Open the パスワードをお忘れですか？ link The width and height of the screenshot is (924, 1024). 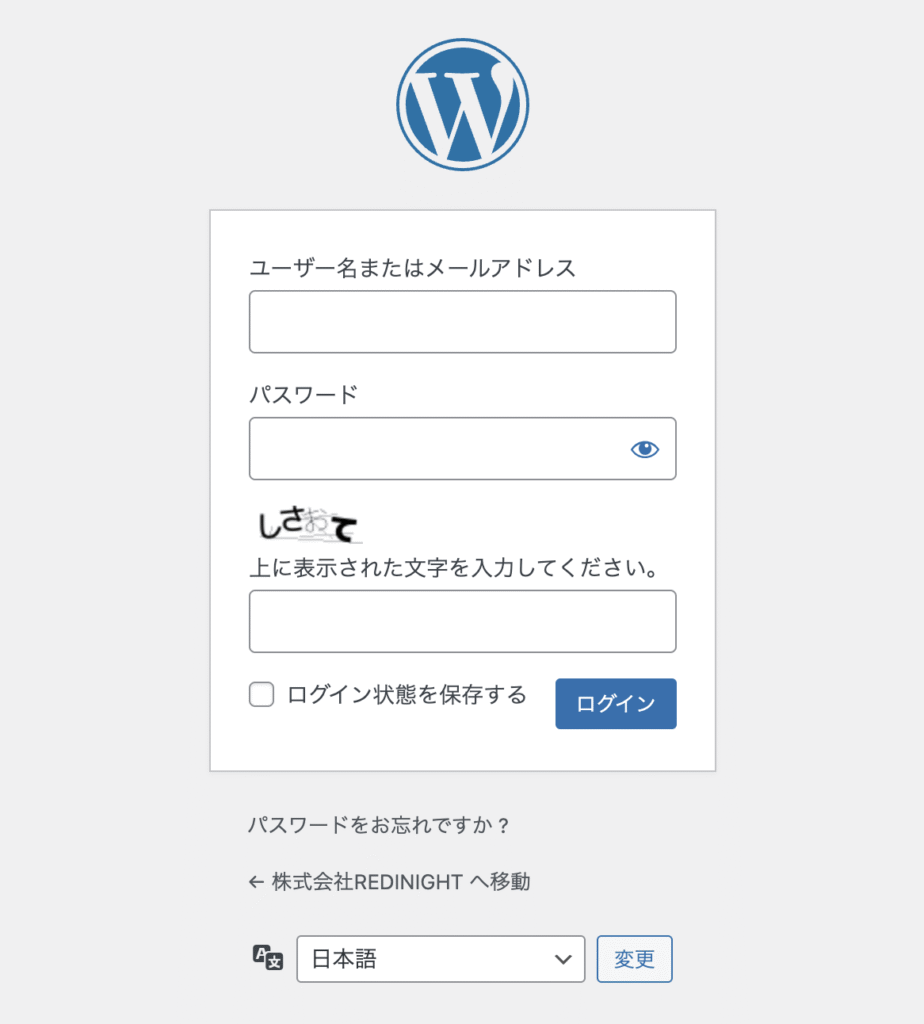click(379, 826)
